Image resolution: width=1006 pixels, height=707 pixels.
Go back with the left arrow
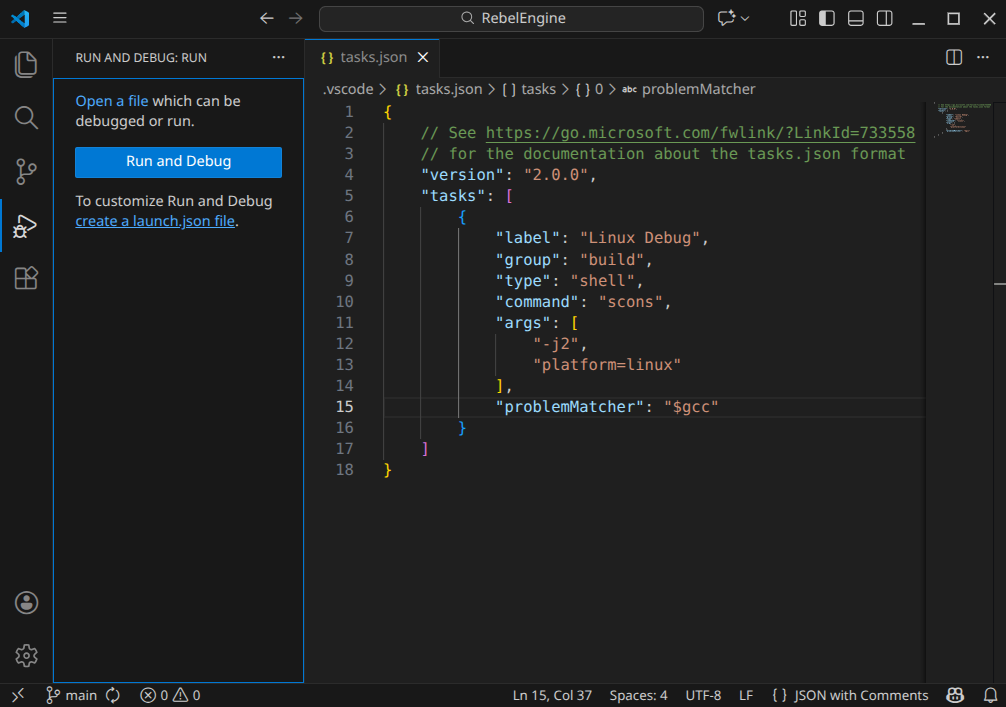point(267,18)
